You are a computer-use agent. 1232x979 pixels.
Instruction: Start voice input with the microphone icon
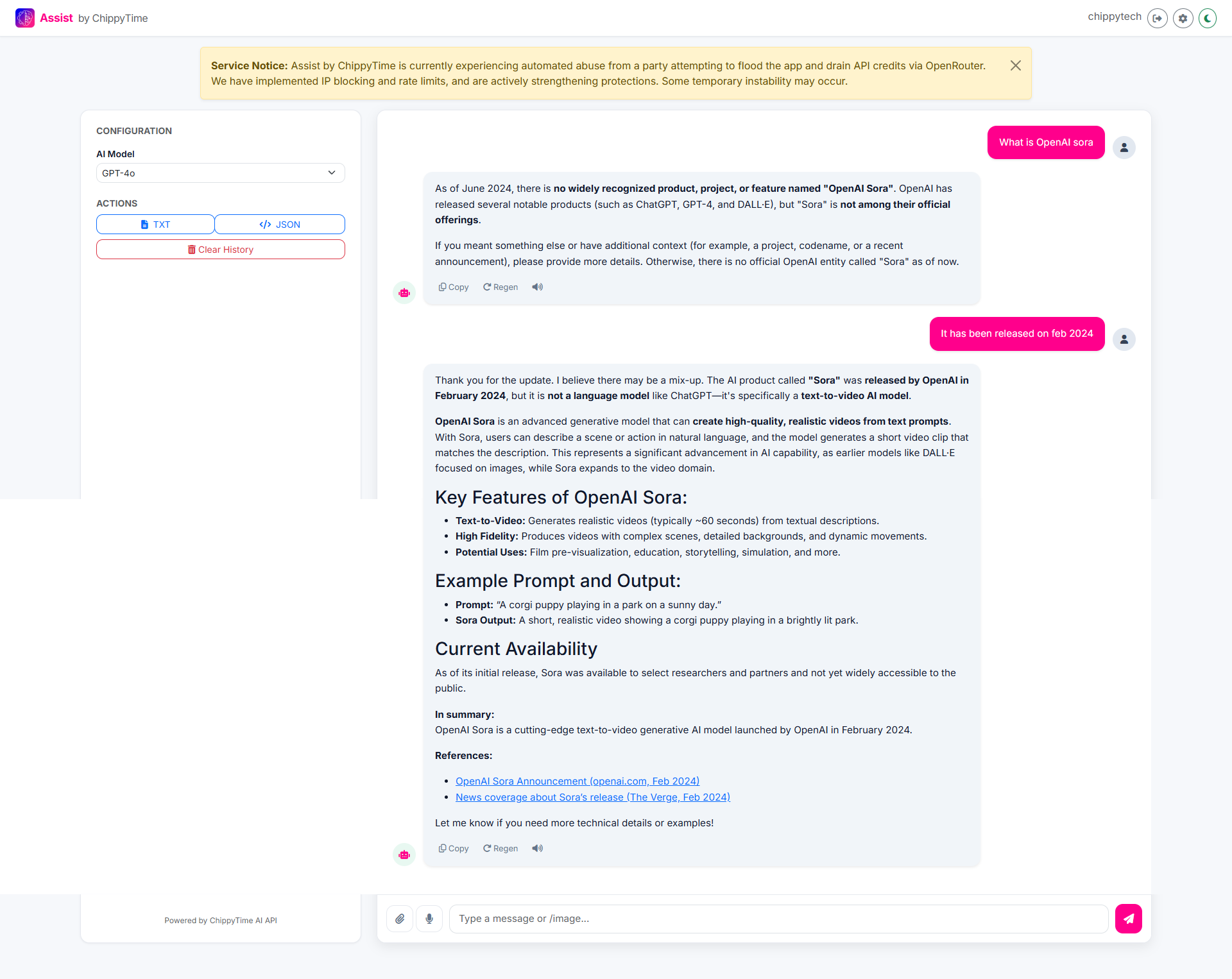pyautogui.click(x=429, y=919)
